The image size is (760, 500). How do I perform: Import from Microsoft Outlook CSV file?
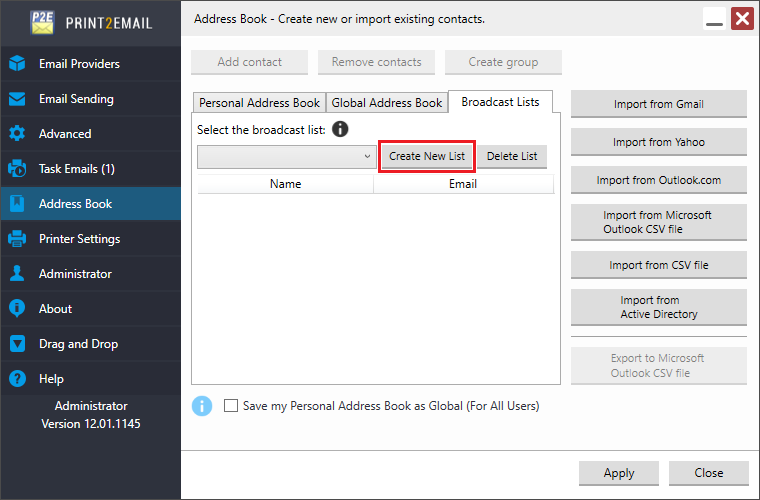[659, 222]
